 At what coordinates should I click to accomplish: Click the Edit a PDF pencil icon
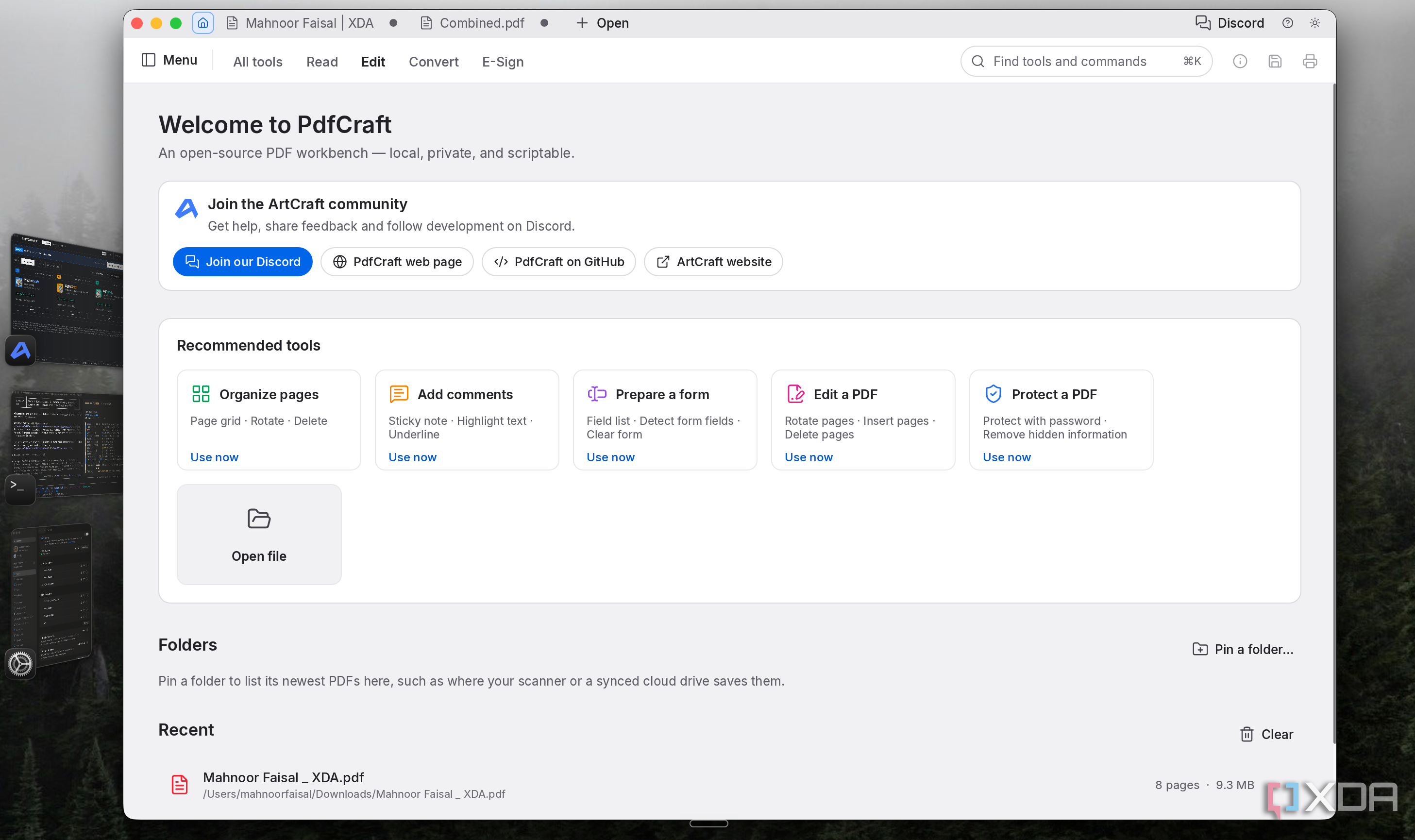click(796, 393)
